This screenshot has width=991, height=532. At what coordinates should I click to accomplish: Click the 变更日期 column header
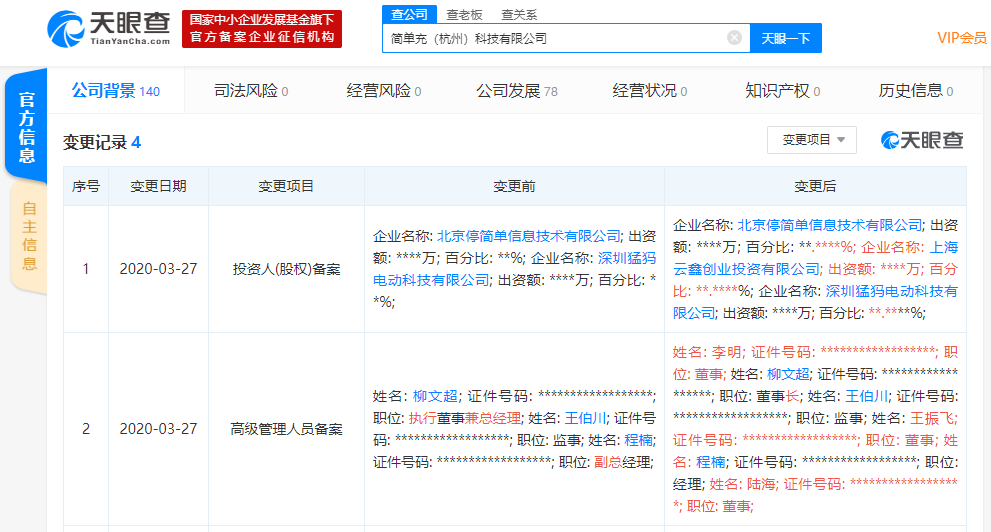(159, 186)
